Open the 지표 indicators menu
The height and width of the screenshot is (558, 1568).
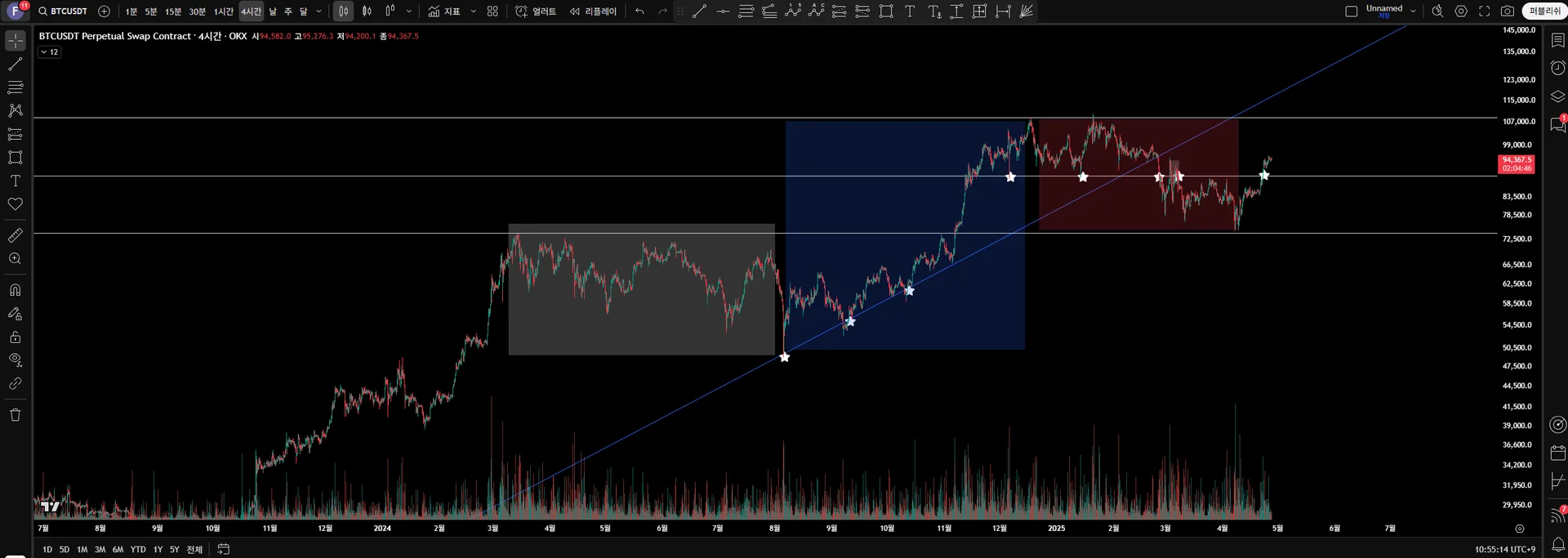[444, 11]
